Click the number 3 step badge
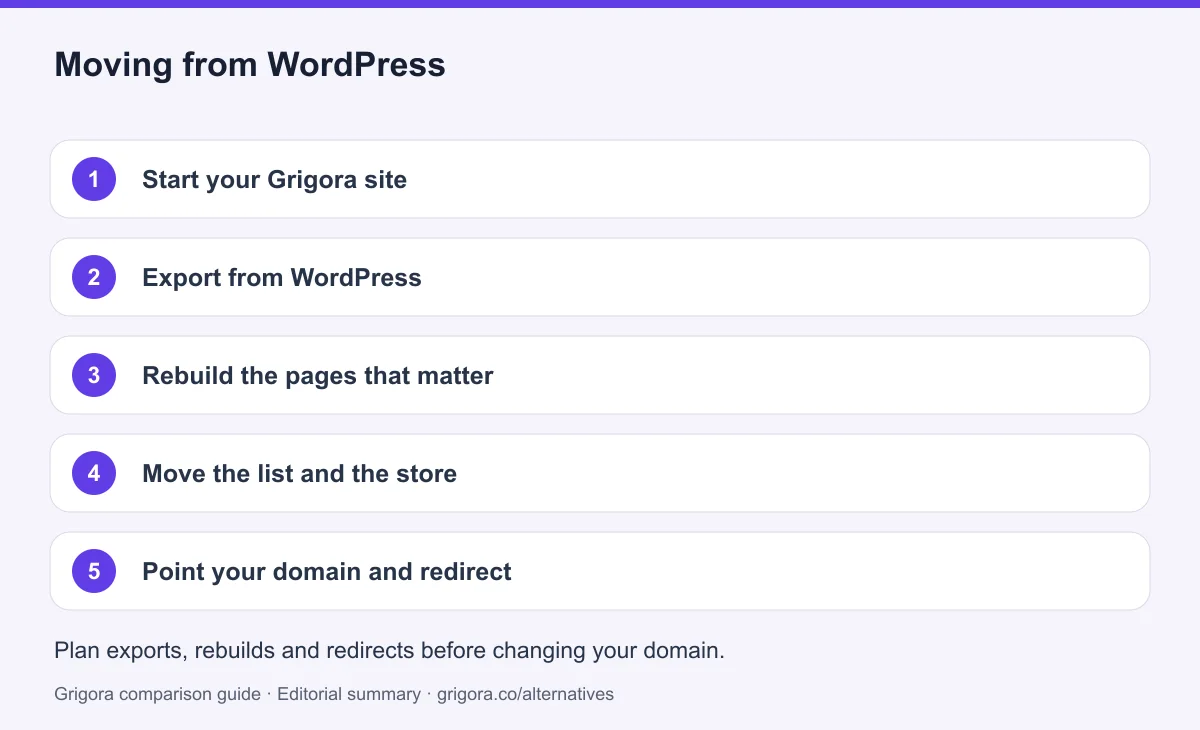The image size is (1200, 730). (x=94, y=375)
